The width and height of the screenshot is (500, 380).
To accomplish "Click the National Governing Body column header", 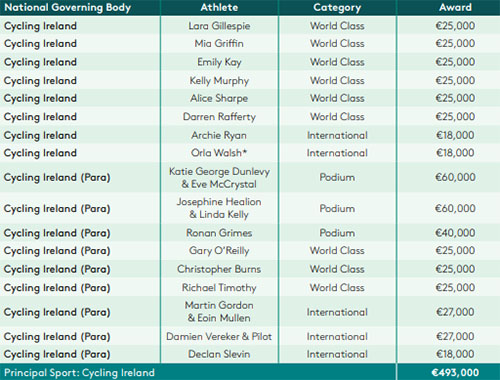I will (68, 8).
